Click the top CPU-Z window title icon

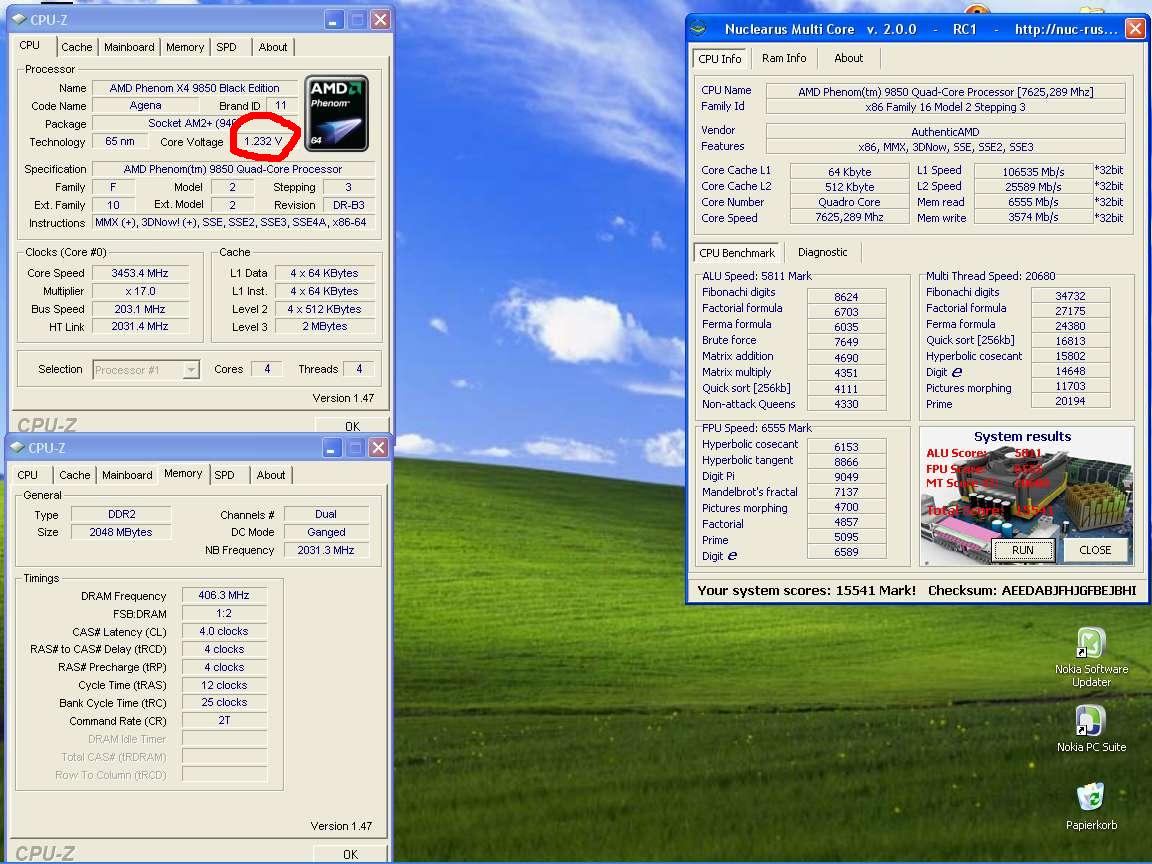click(19, 20)
